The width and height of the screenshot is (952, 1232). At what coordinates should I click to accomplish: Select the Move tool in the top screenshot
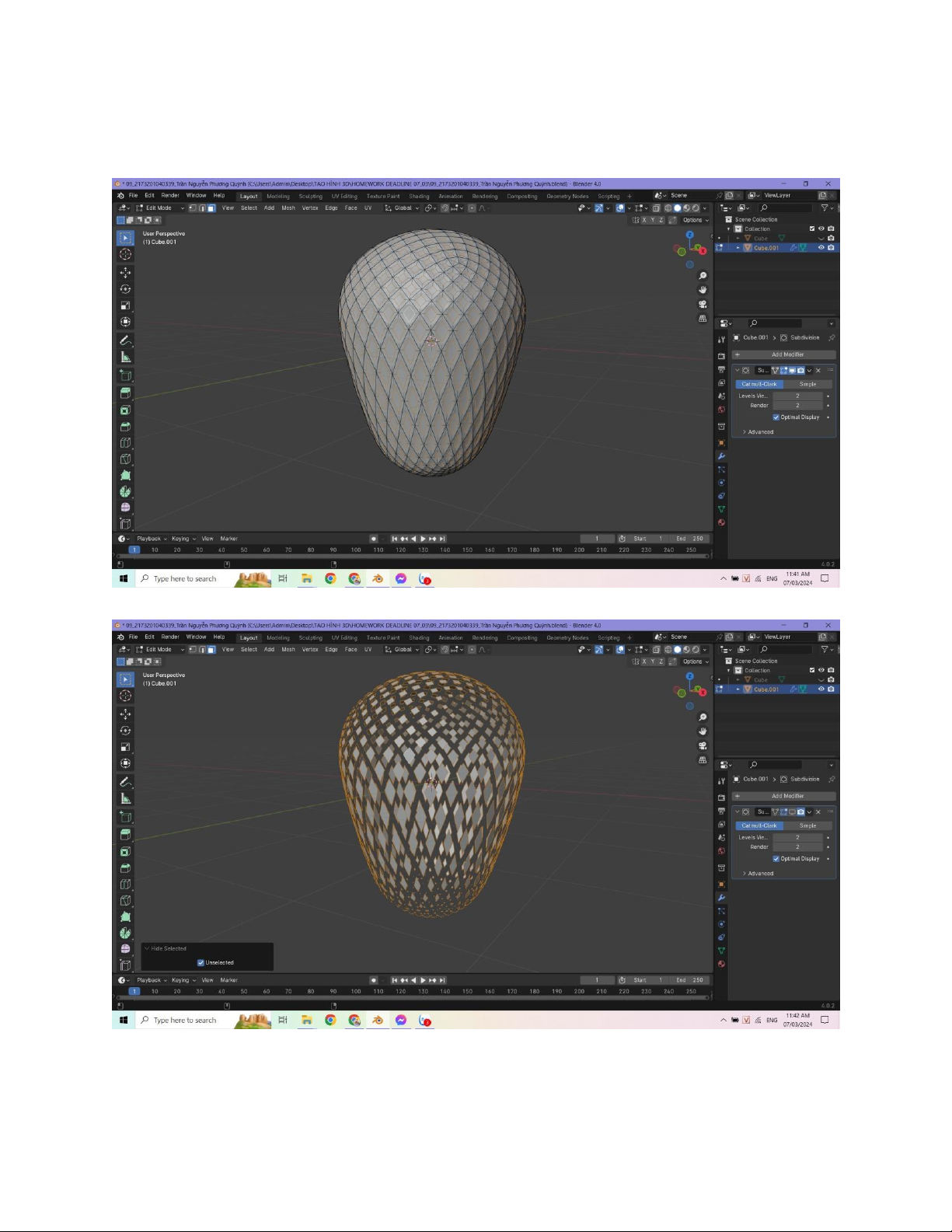[x=125, y=273]
